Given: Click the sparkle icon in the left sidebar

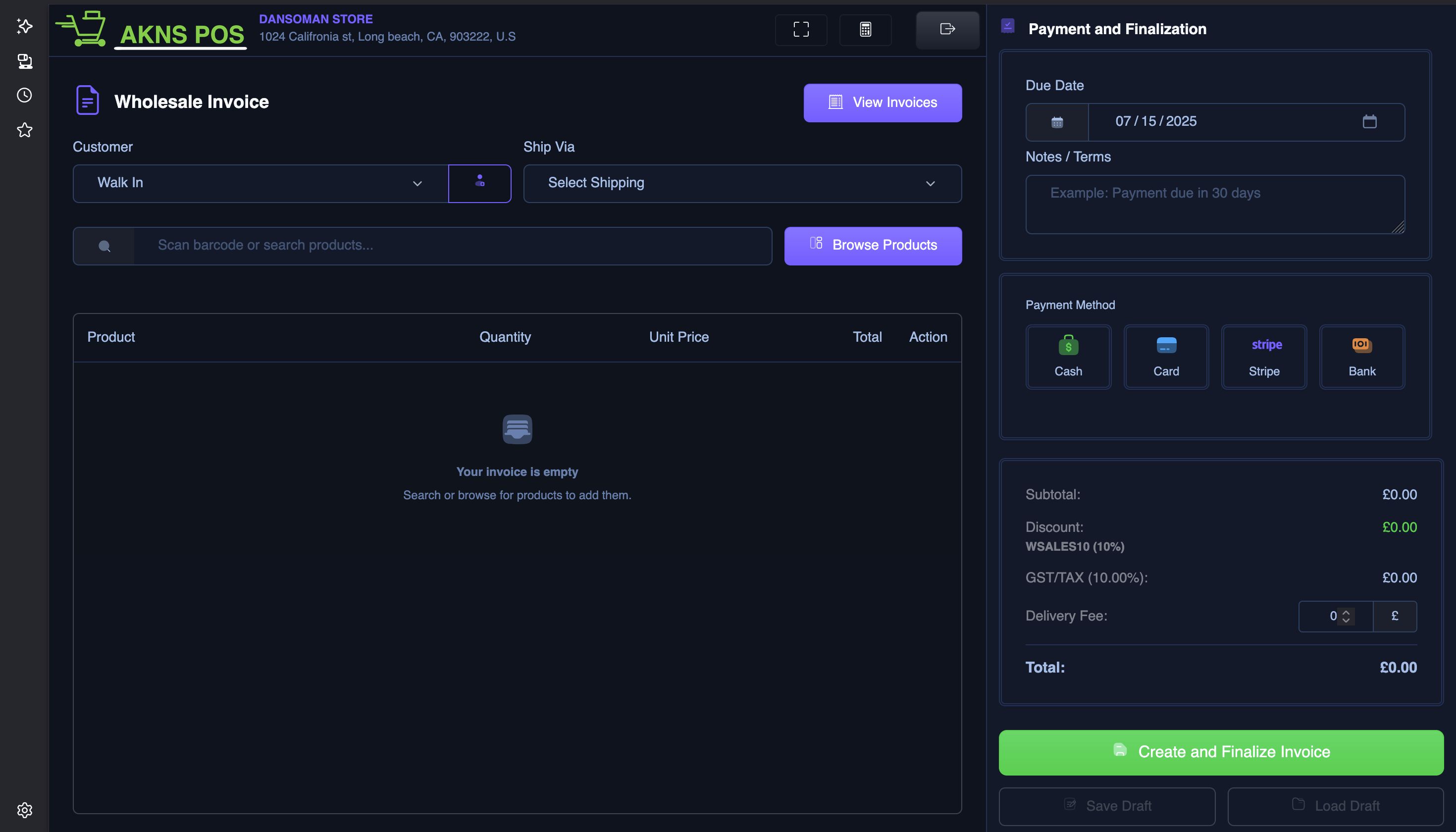Looking at the screenshot, I should (25, 26).
